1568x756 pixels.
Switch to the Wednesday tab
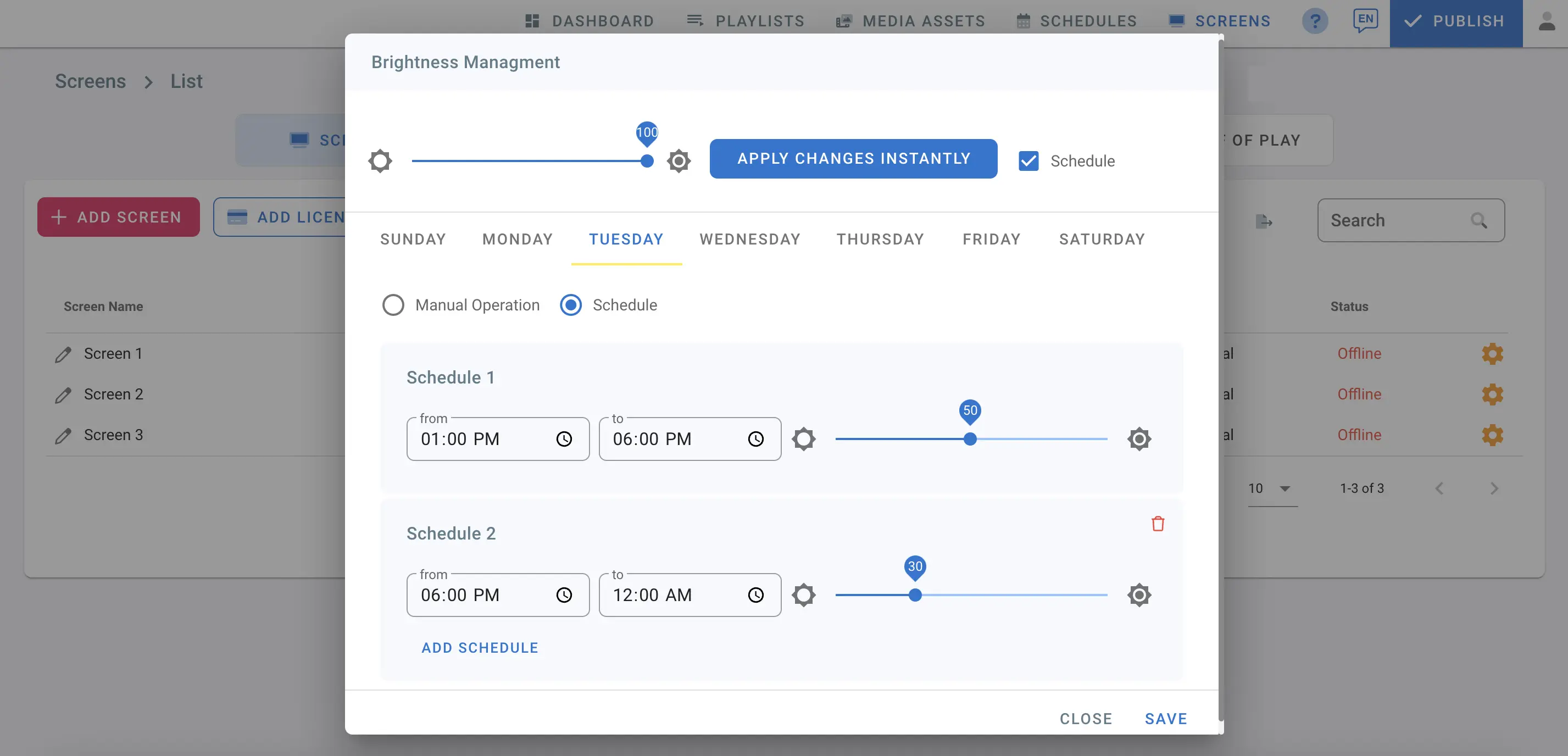pos(750,239)
